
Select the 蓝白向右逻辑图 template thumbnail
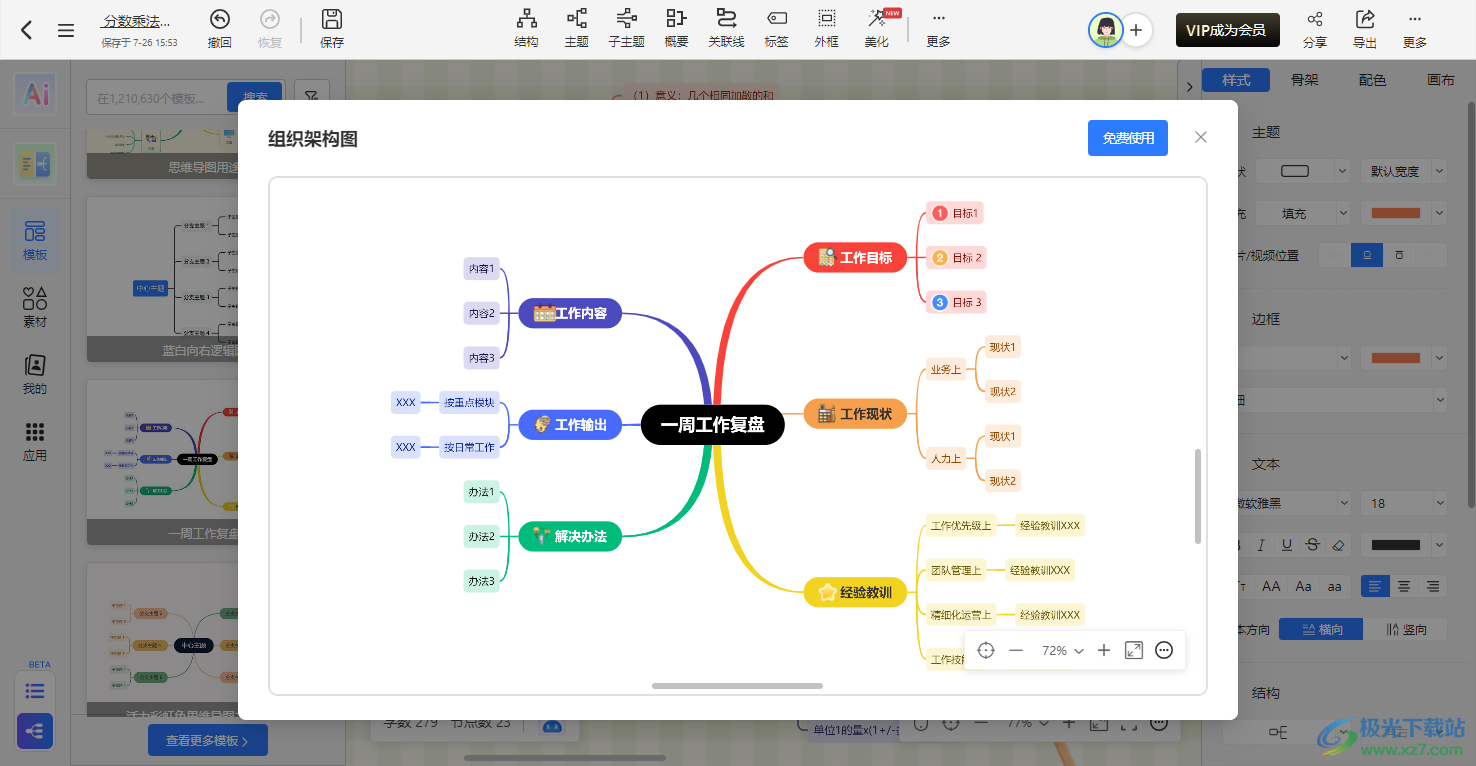coord(163,279)
